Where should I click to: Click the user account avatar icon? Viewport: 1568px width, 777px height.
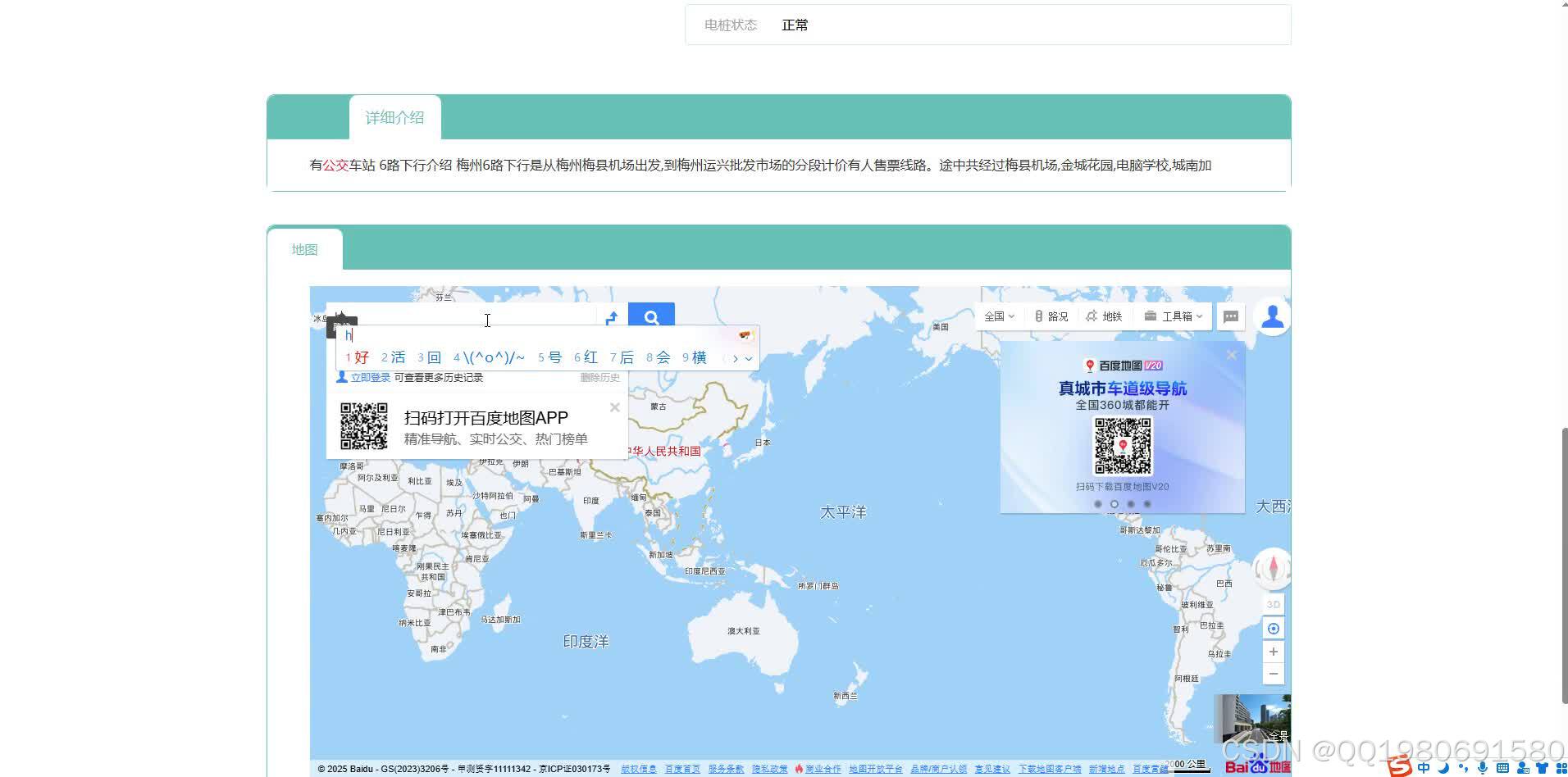click(x=1273, y=316)
